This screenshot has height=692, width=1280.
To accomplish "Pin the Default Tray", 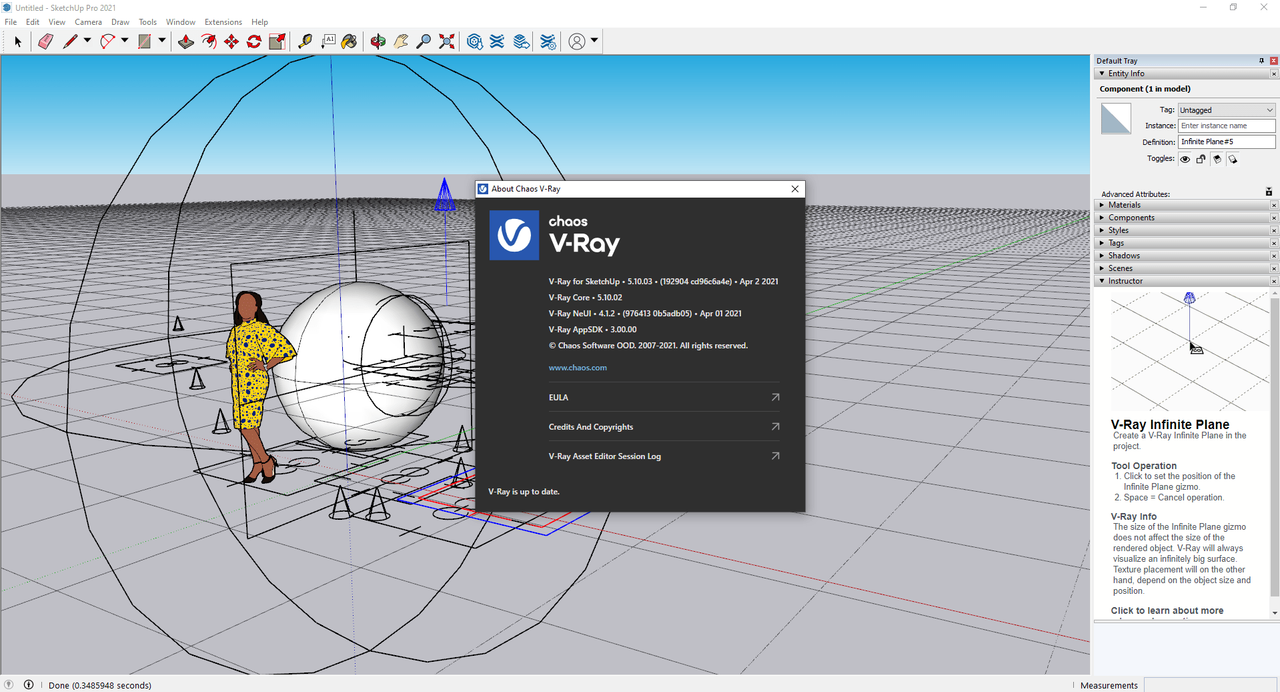I will click(1261, 61).
